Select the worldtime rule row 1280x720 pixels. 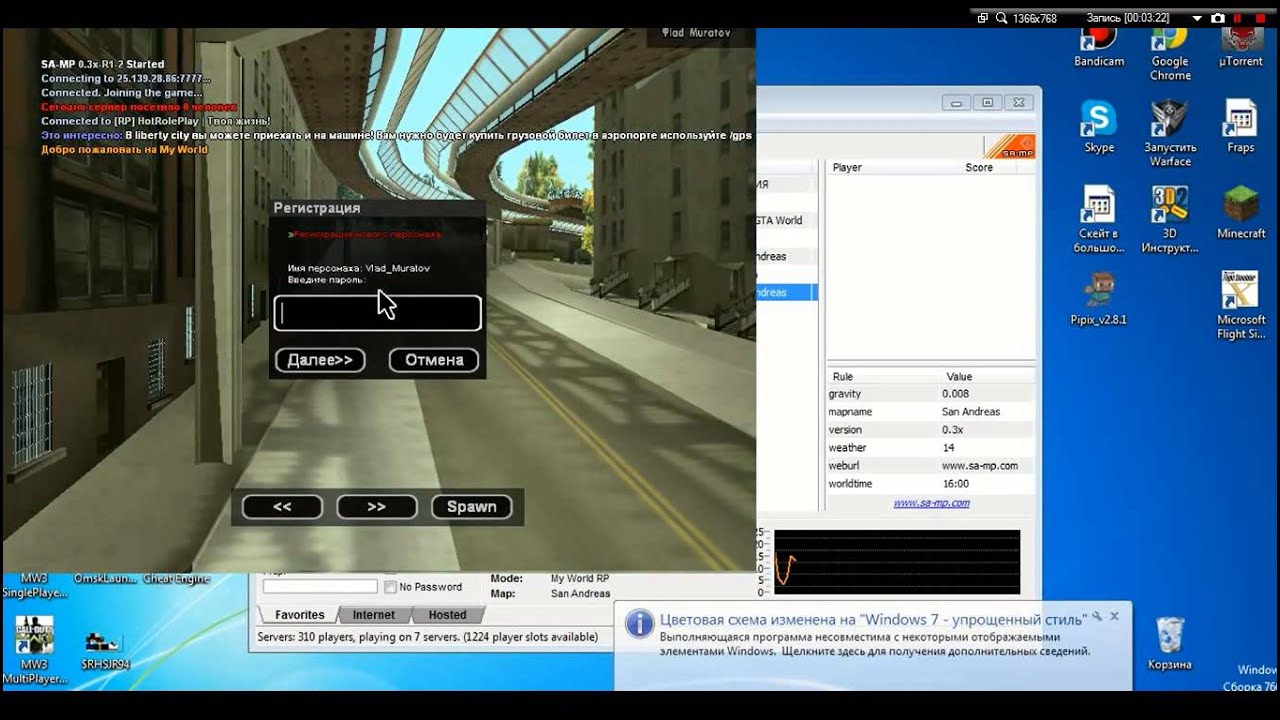point(931,484)
